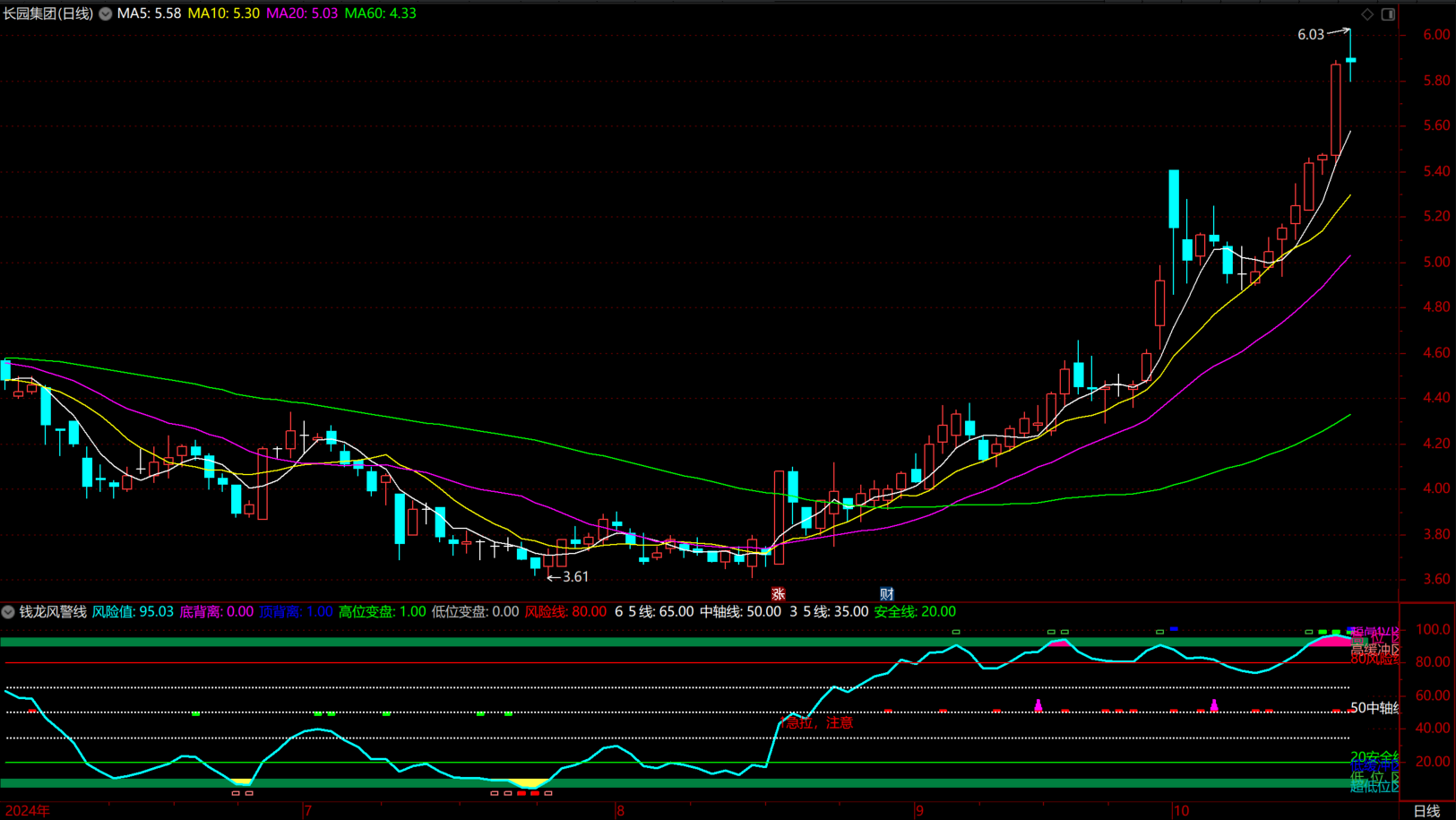The height and width of the screenshot is (820, 1456).
Task: Click the 65线: 65.00 readout
Action: [x=654, y=612]
